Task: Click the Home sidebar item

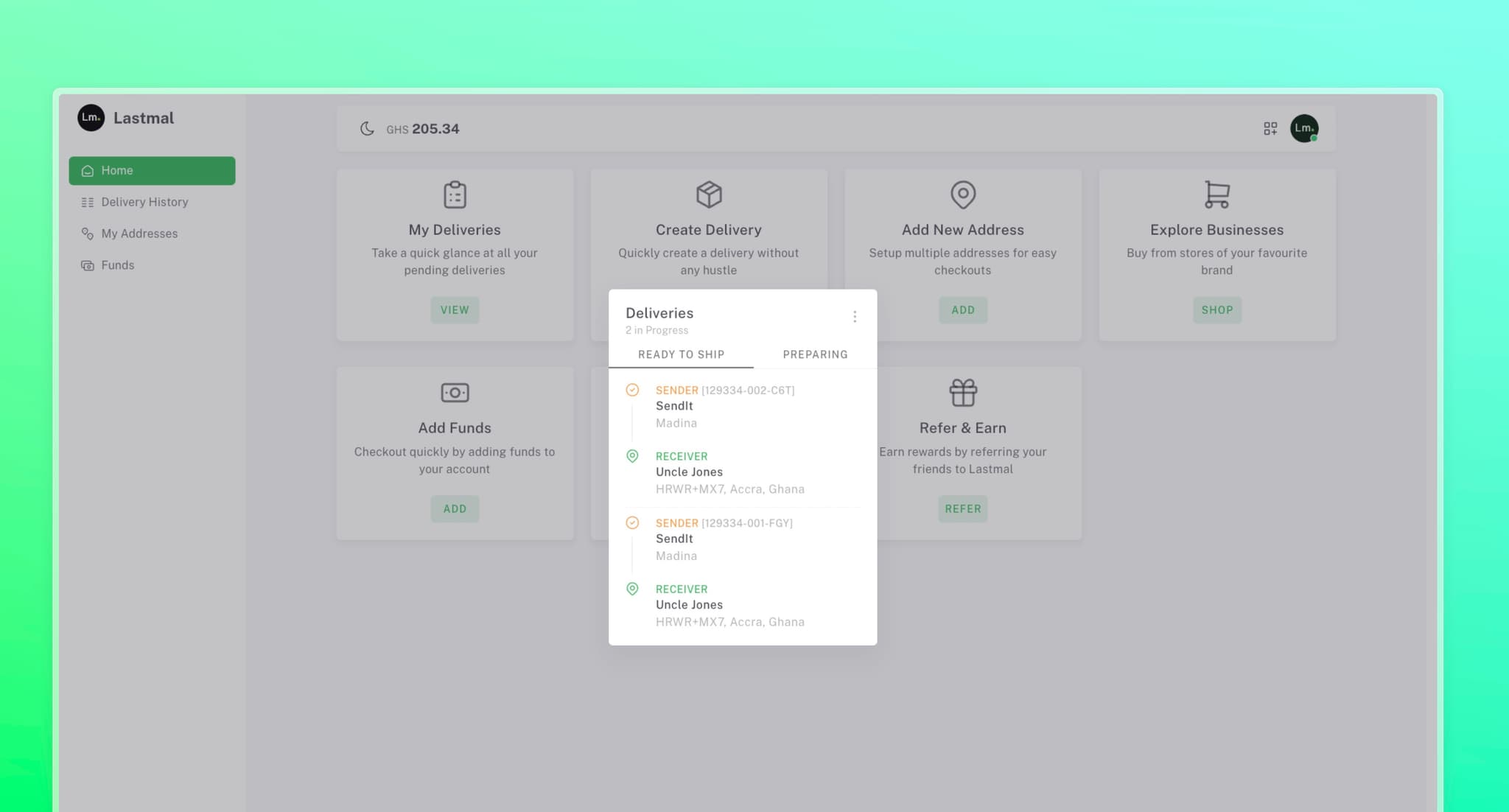Action: [152, 170]
